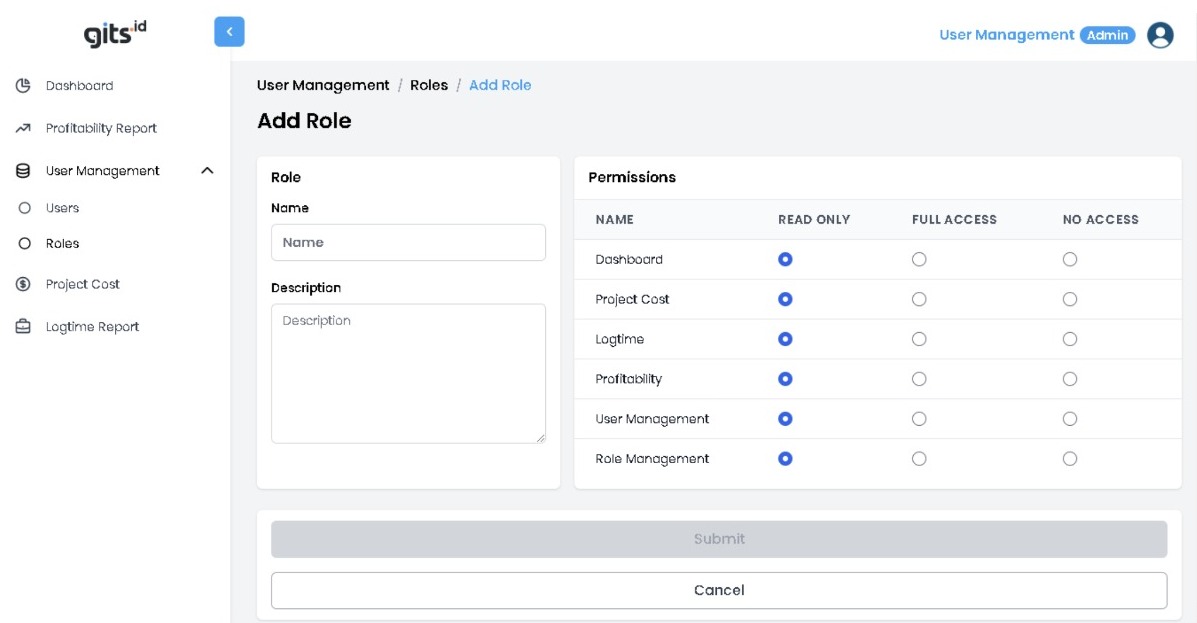The height and width of the screenshot is (623, 1197).
Task: Go to Roles submenu item
Action: (x=62, y=244)
